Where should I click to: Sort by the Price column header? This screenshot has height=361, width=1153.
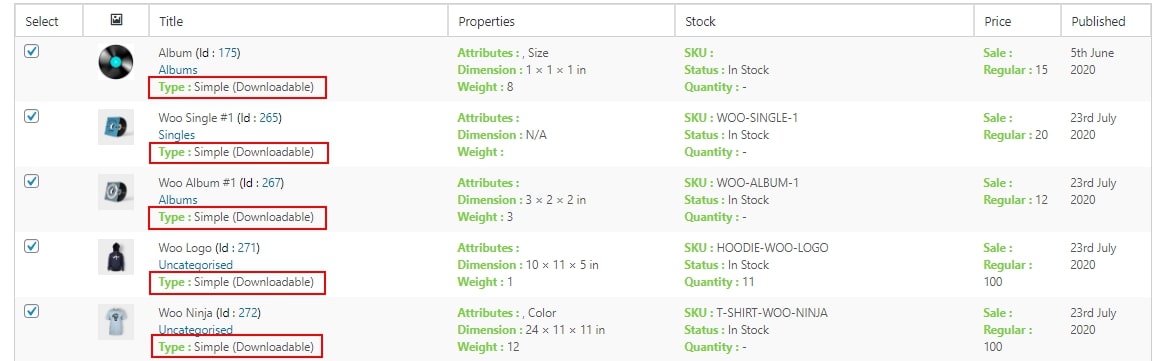[x=998, y=21]
